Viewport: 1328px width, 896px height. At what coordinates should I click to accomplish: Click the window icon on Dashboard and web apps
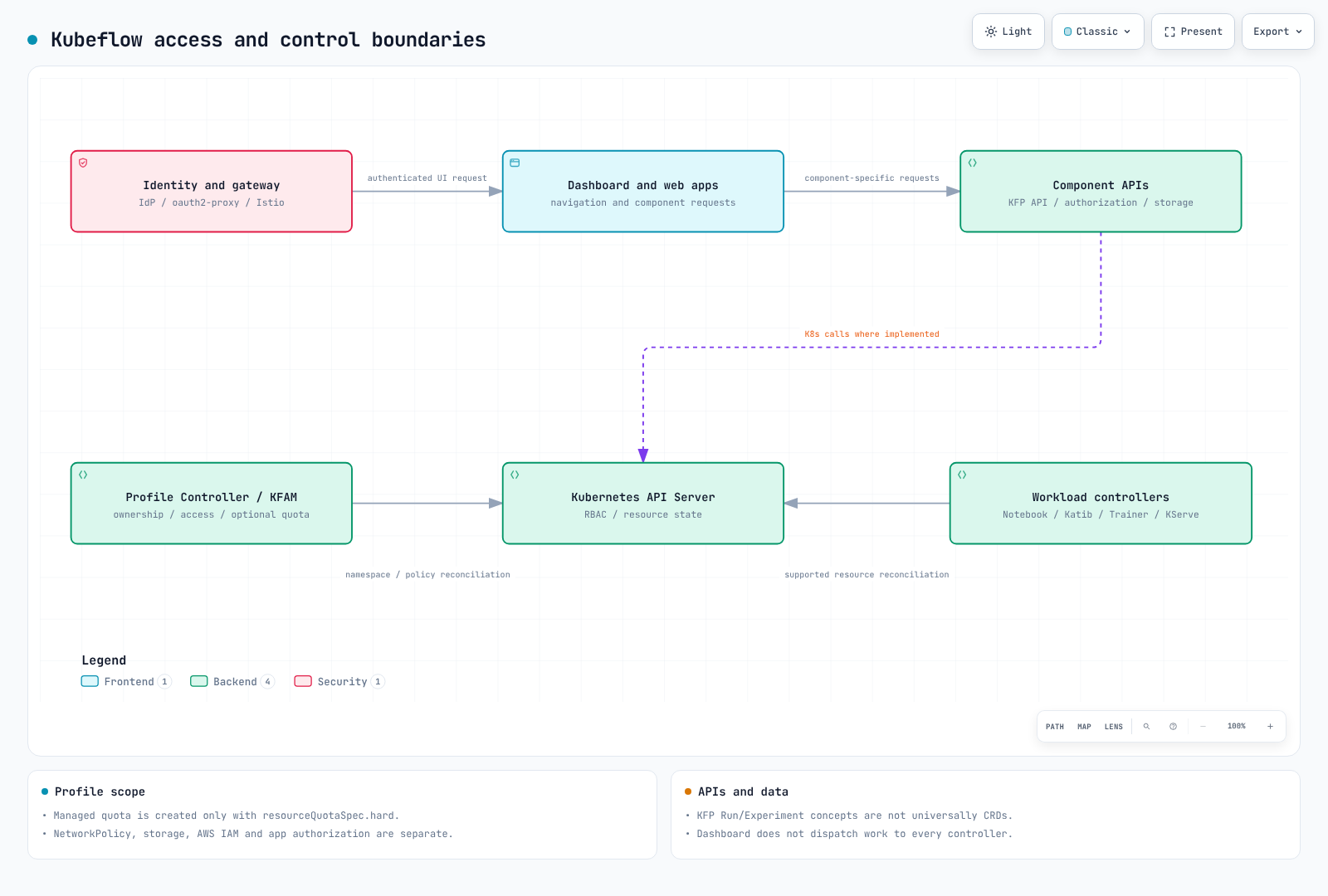pos(515,163)
